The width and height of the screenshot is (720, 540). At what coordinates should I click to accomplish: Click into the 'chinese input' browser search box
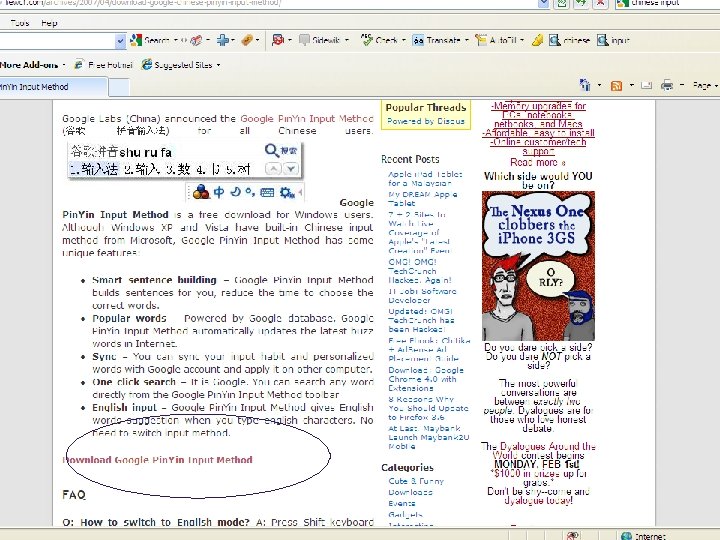click(x=669, y=3)
